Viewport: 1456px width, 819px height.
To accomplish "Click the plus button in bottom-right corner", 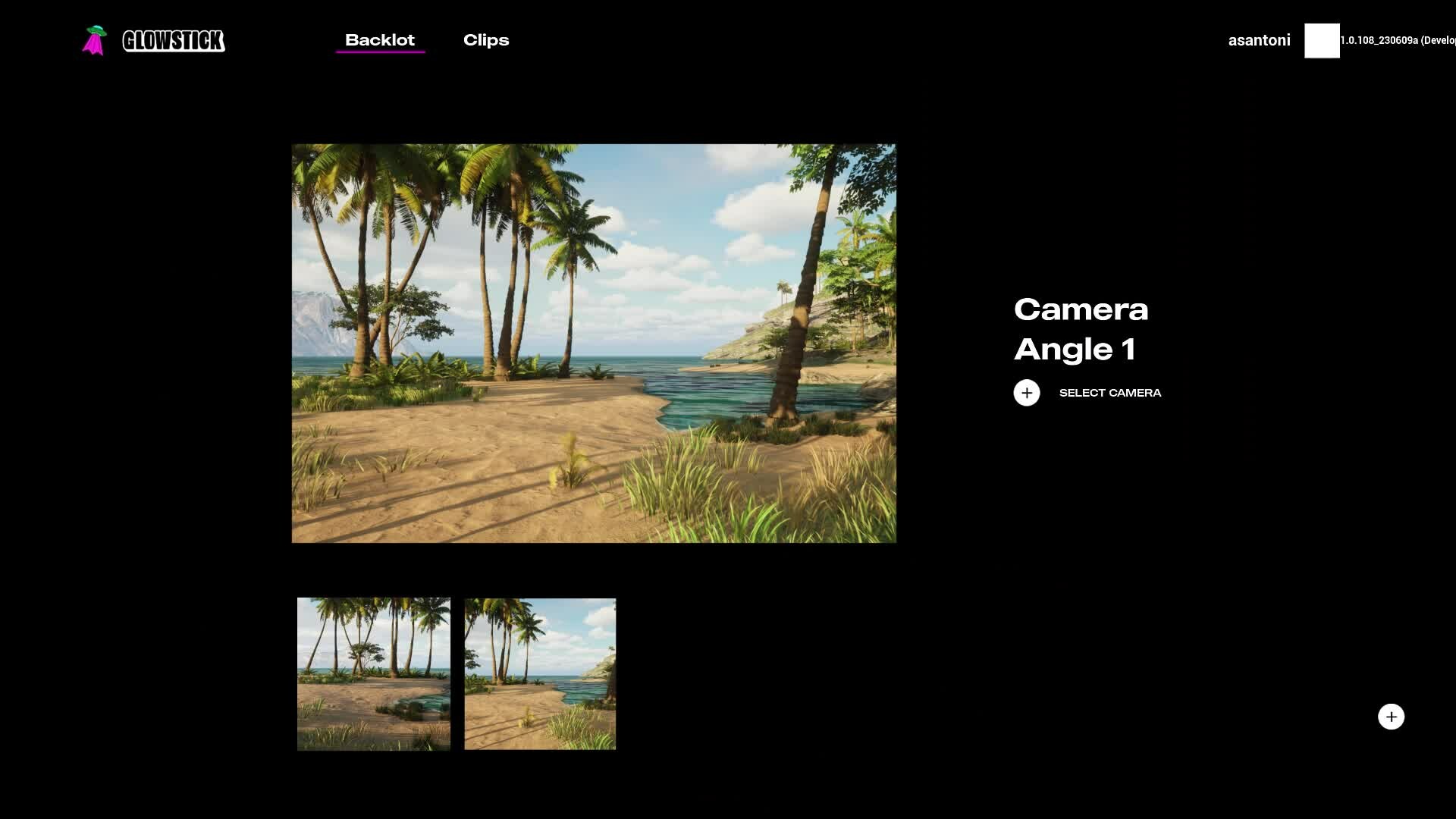I will pos(1391,717).
